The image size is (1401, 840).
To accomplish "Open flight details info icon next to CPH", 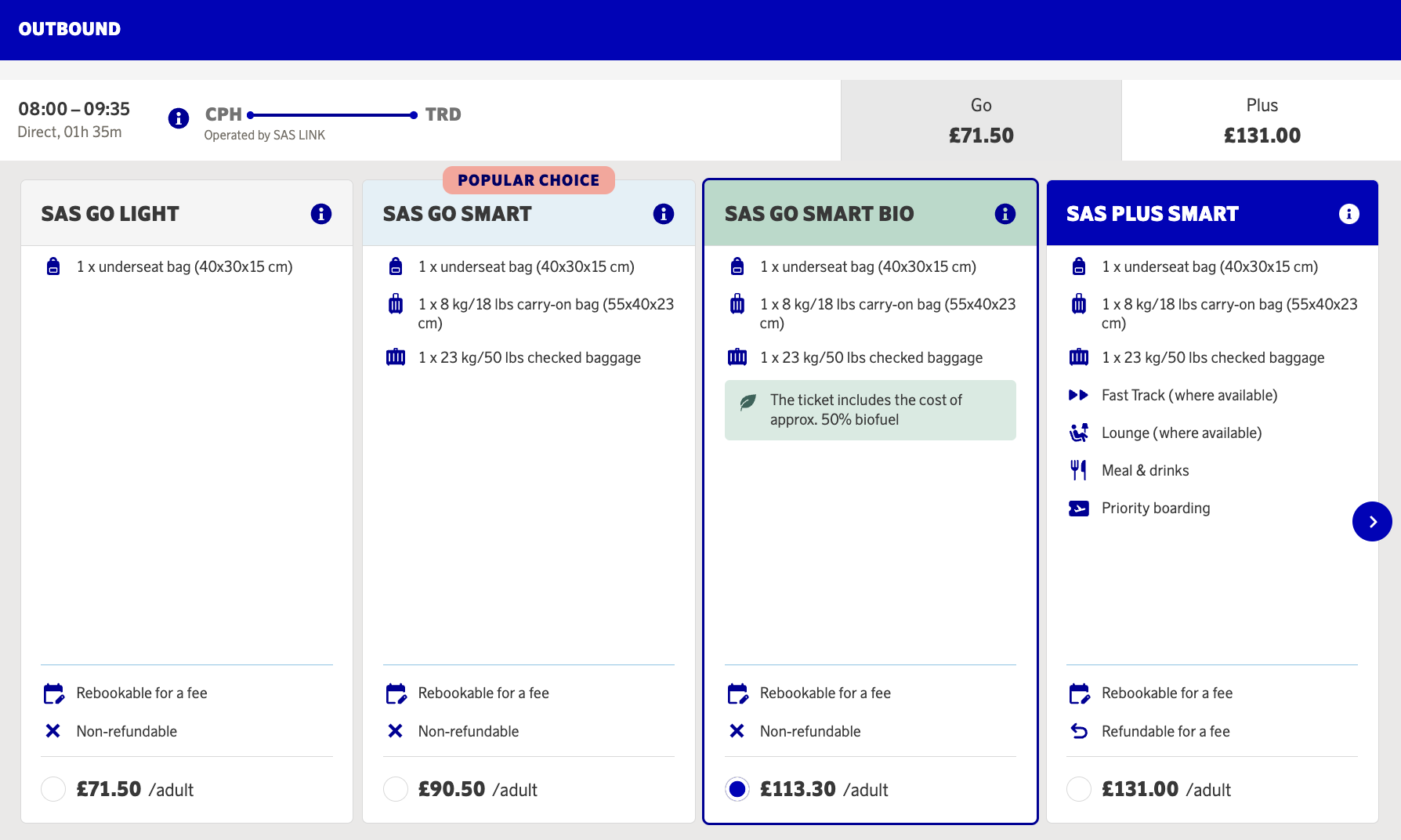I will coord(179,118).
